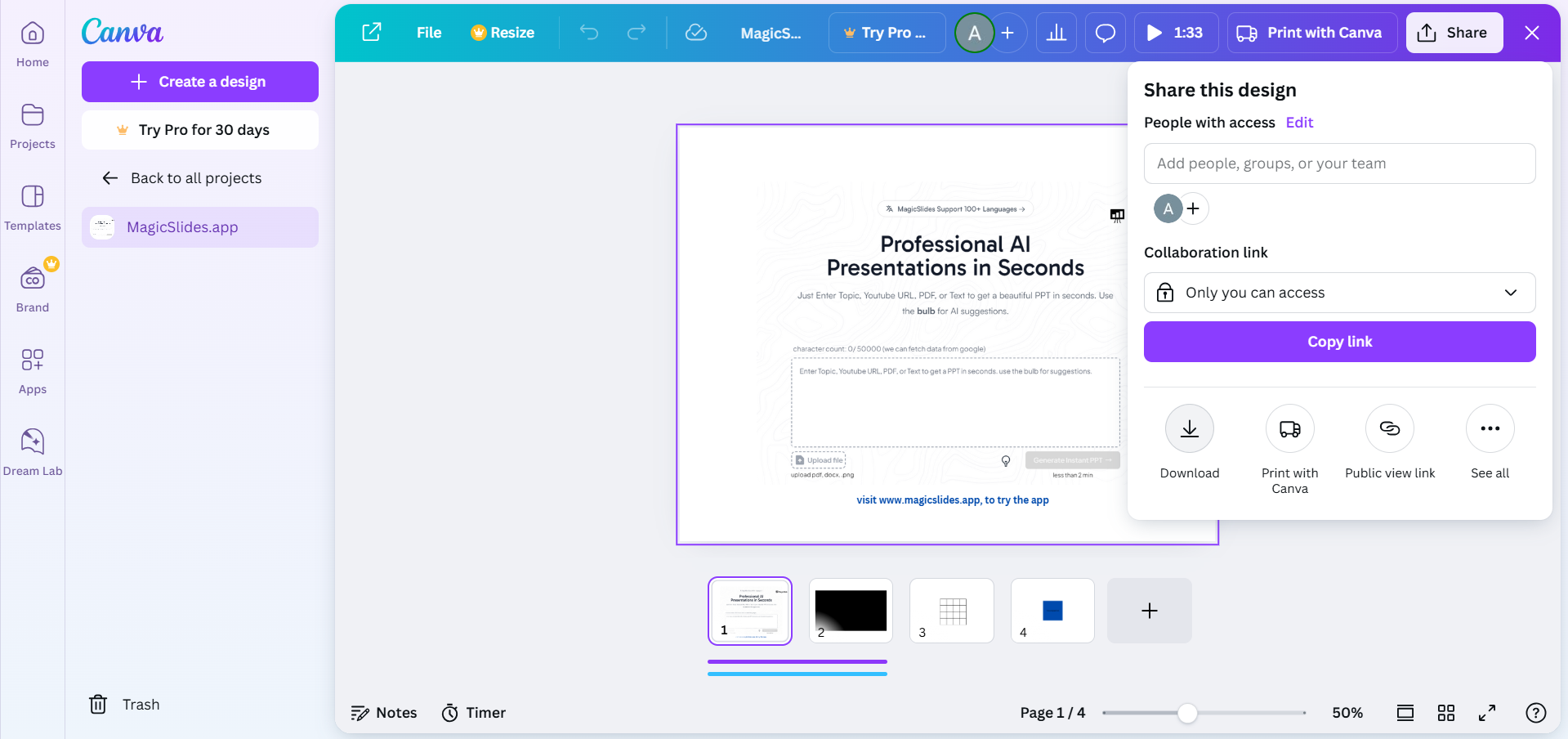1568x739 pixels.
Task: Expand the Collaboration link access dropdown
Action: pos(1340,293)
